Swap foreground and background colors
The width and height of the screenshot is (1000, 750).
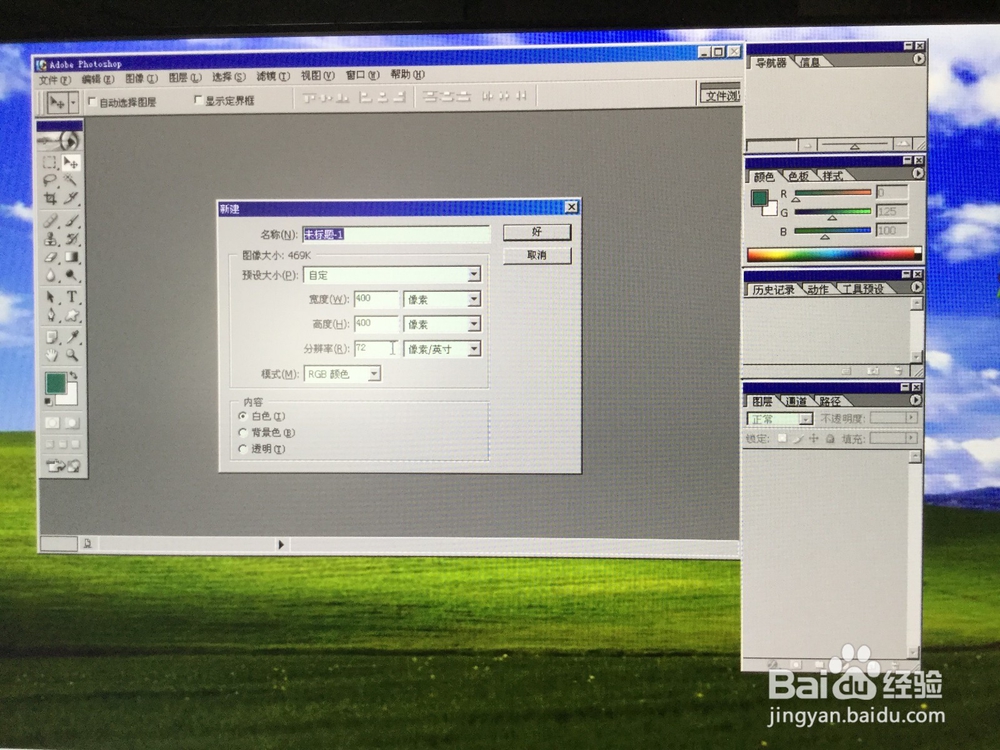click(73, 375)
